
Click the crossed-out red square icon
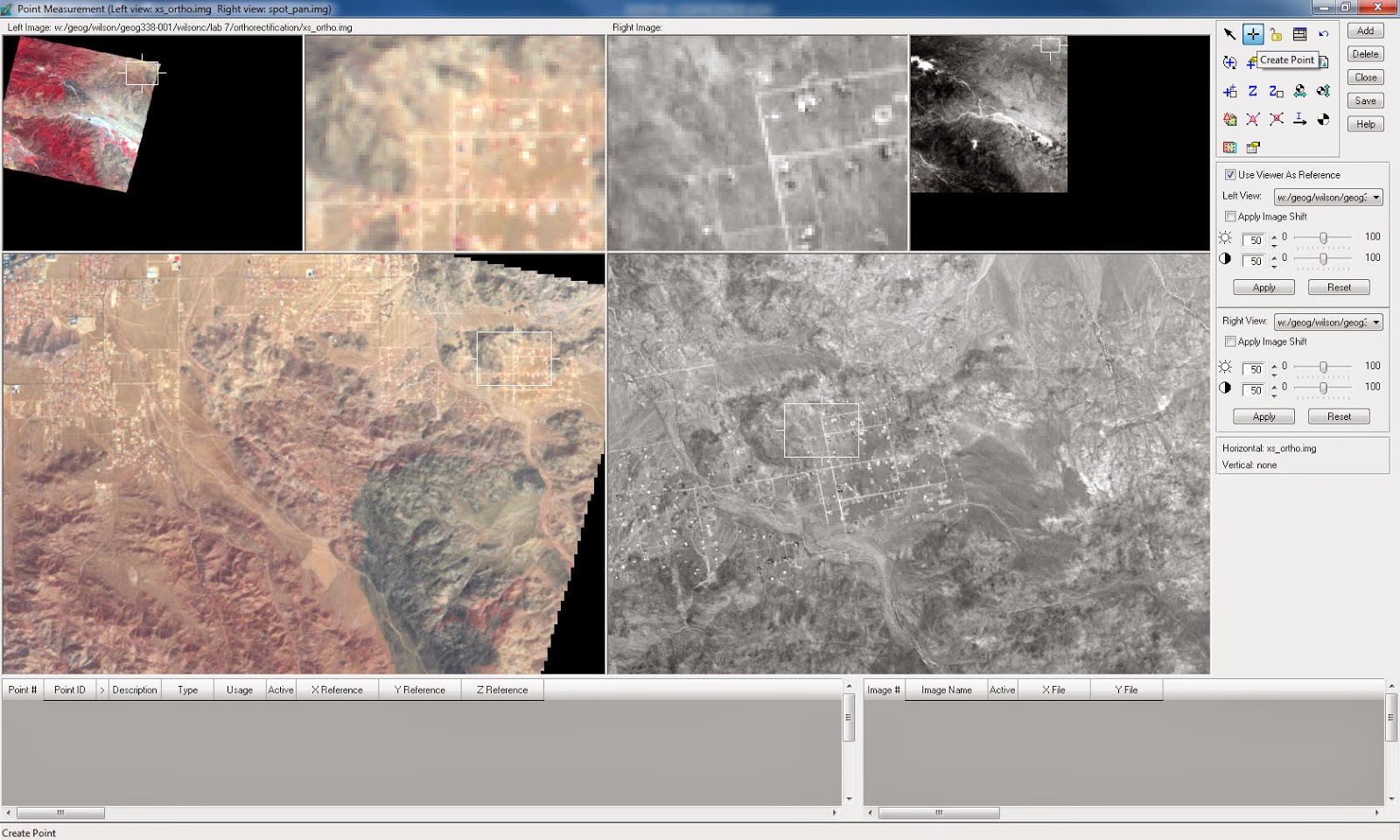(x=1276, y=119)
